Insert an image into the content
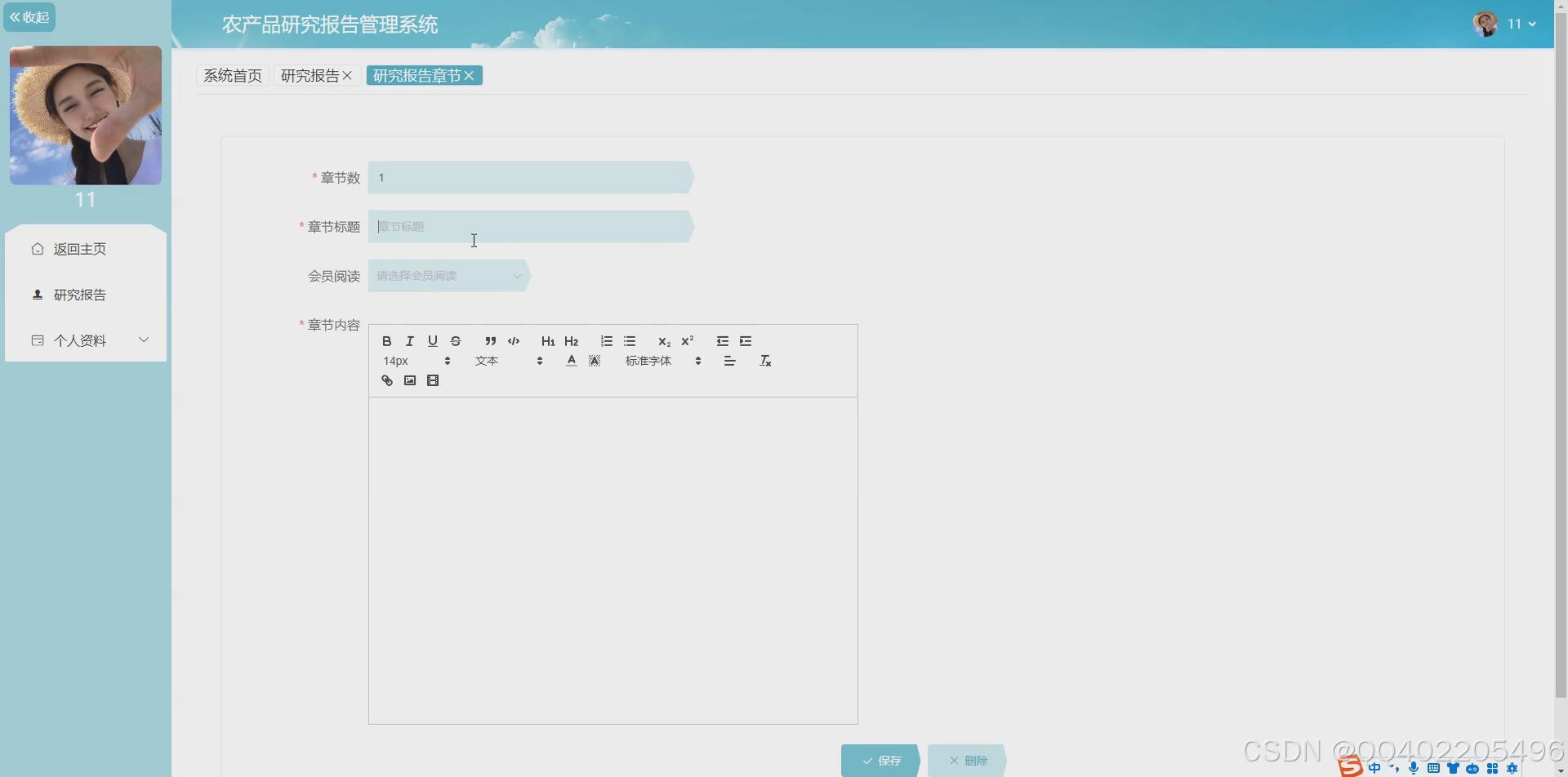Image resolution: width=1568 pixels, height=777 pixels. click(410, 380)
